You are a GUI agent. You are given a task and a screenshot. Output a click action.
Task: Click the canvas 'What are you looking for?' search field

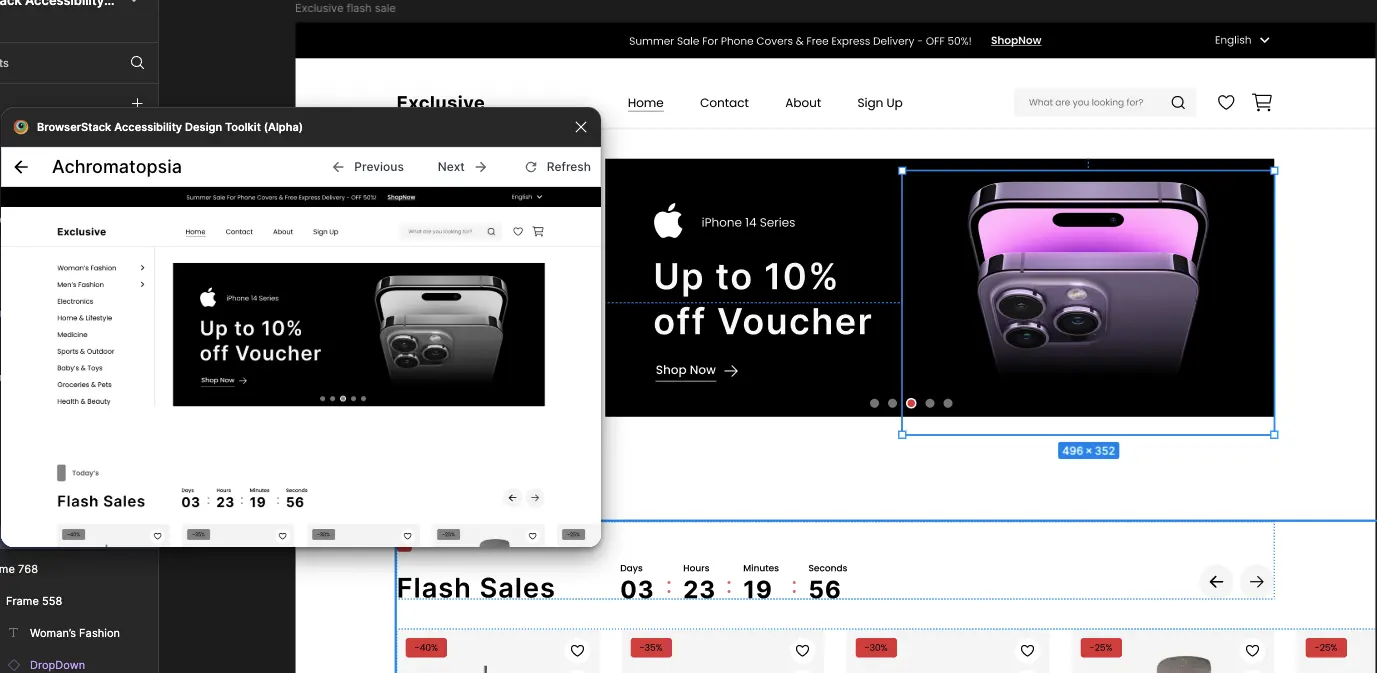[1105, 102]
